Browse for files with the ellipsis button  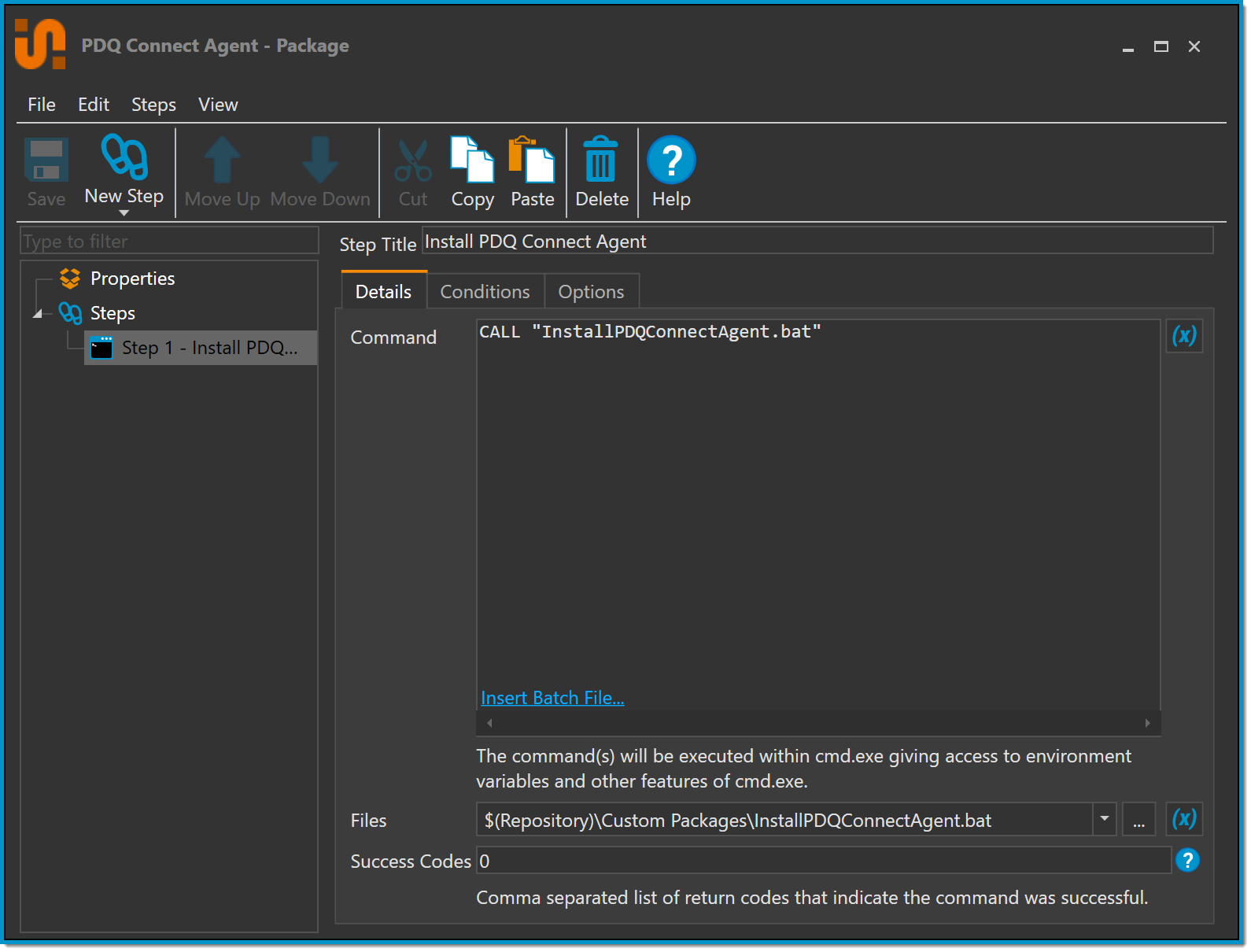(1138, 819)
